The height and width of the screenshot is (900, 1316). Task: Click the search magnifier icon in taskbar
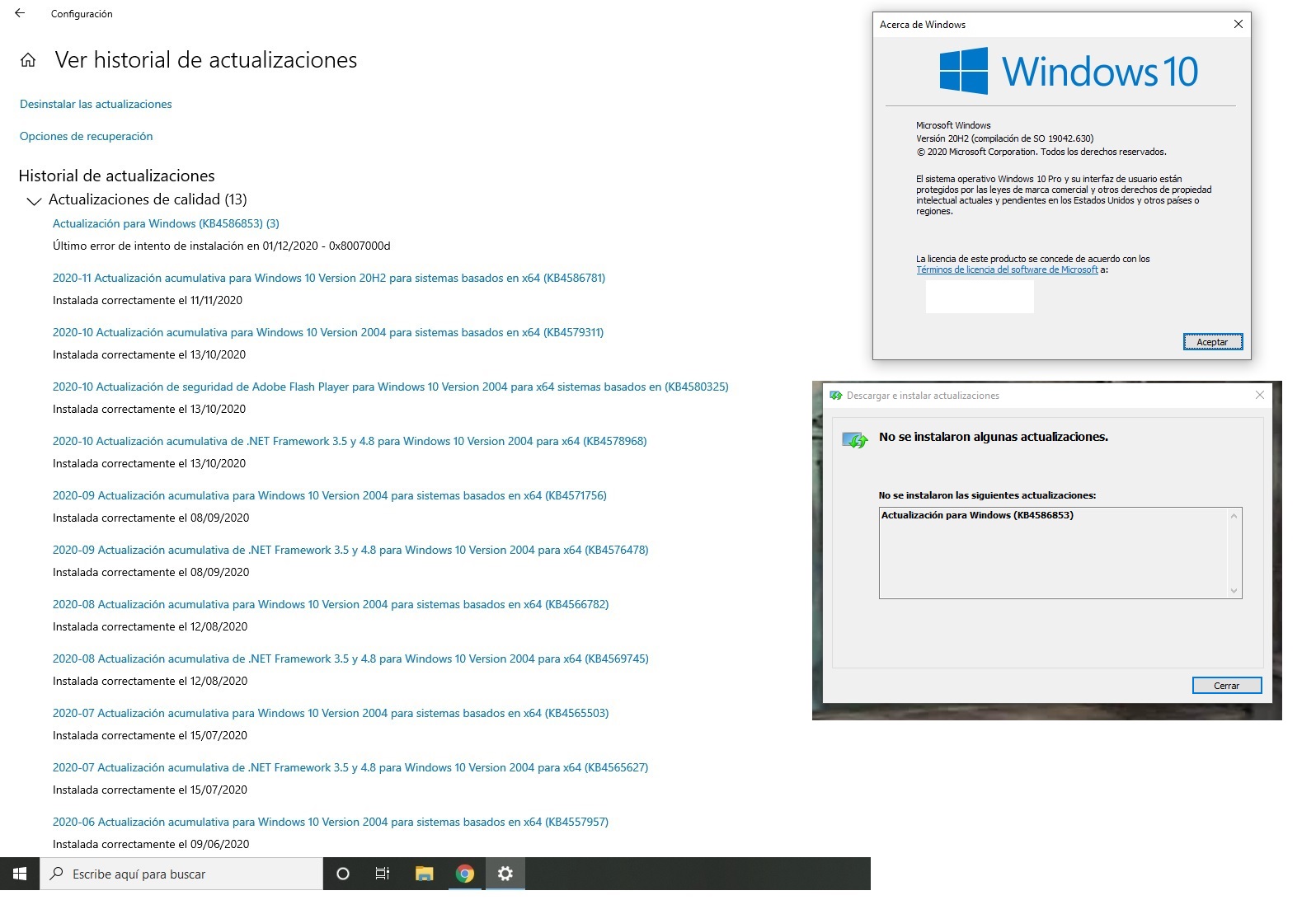[x=57, y=874]
